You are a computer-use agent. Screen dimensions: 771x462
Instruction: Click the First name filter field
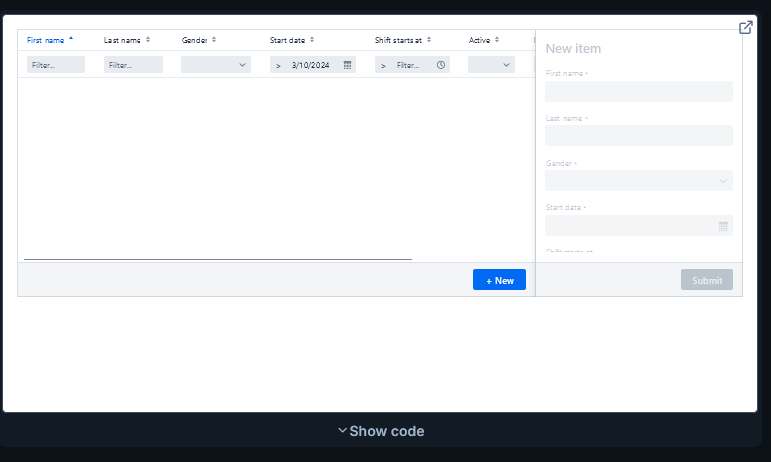[56, 65]
